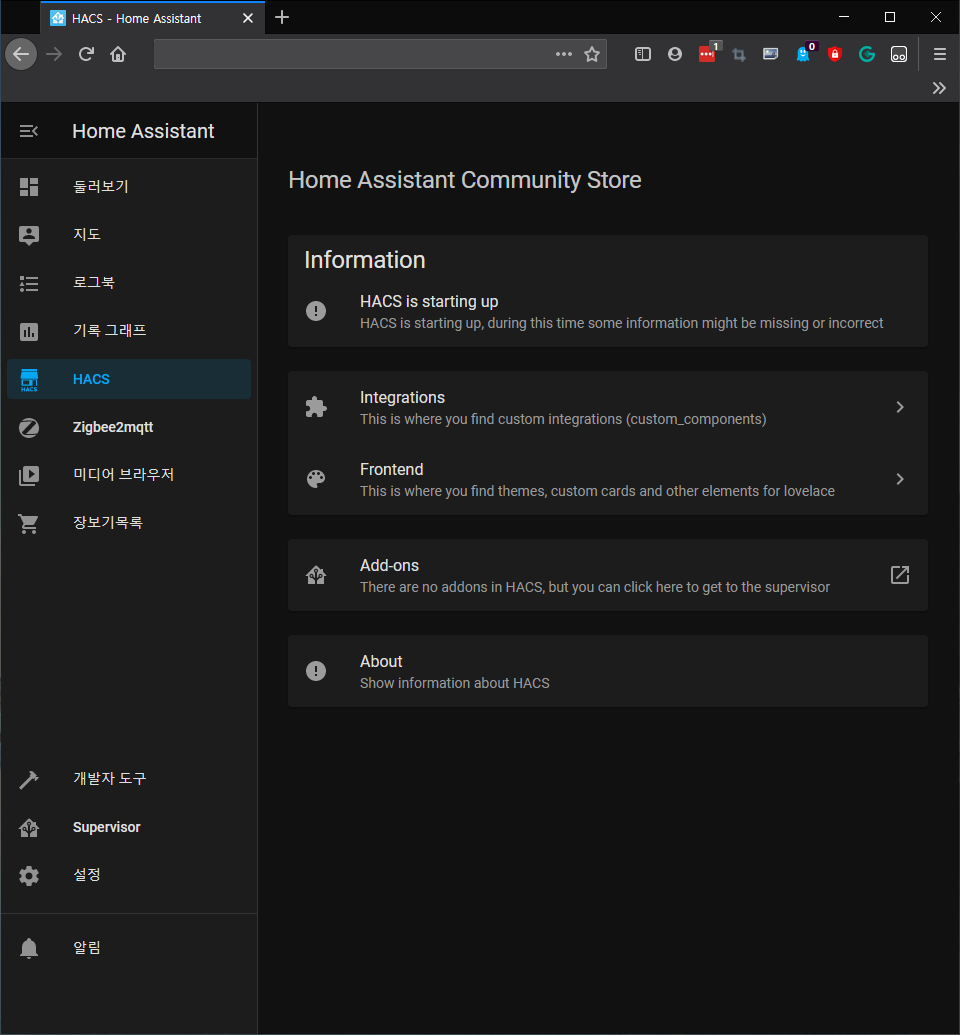The height and width of the screenshot is (1035, 960).
Task: Open the 로그북 logbook page
Action: 129,283
